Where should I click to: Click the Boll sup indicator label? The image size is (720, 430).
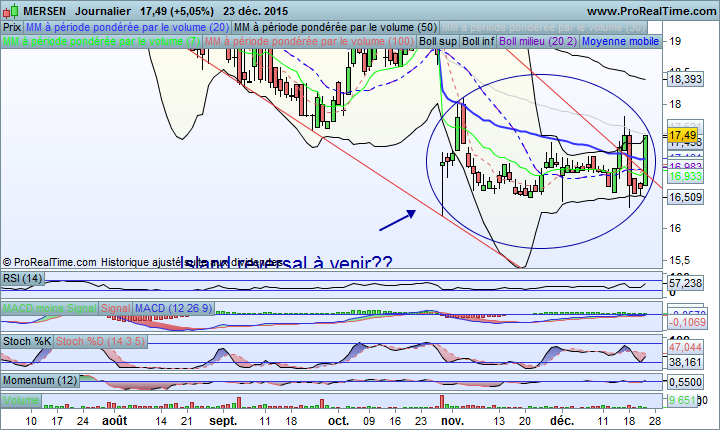(438, 41)
